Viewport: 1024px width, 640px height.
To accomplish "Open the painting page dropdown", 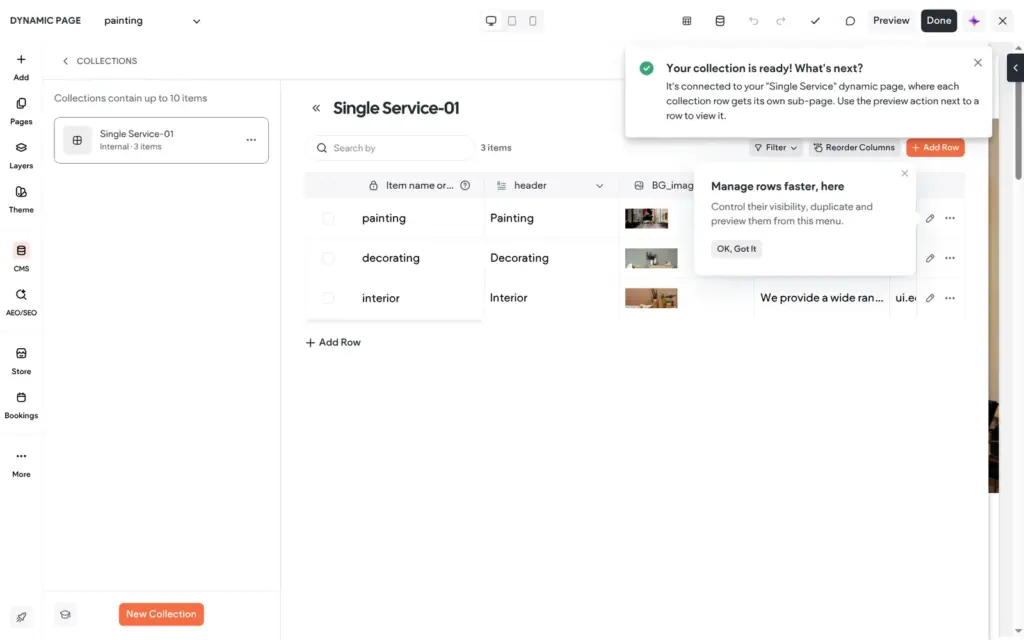I will coord(152,21).
